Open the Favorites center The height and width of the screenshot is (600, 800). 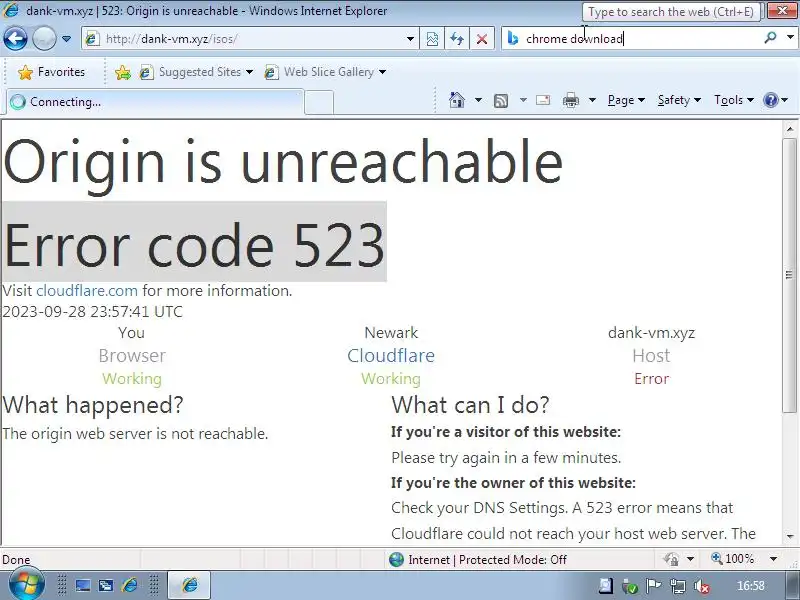tap(52, 72)
